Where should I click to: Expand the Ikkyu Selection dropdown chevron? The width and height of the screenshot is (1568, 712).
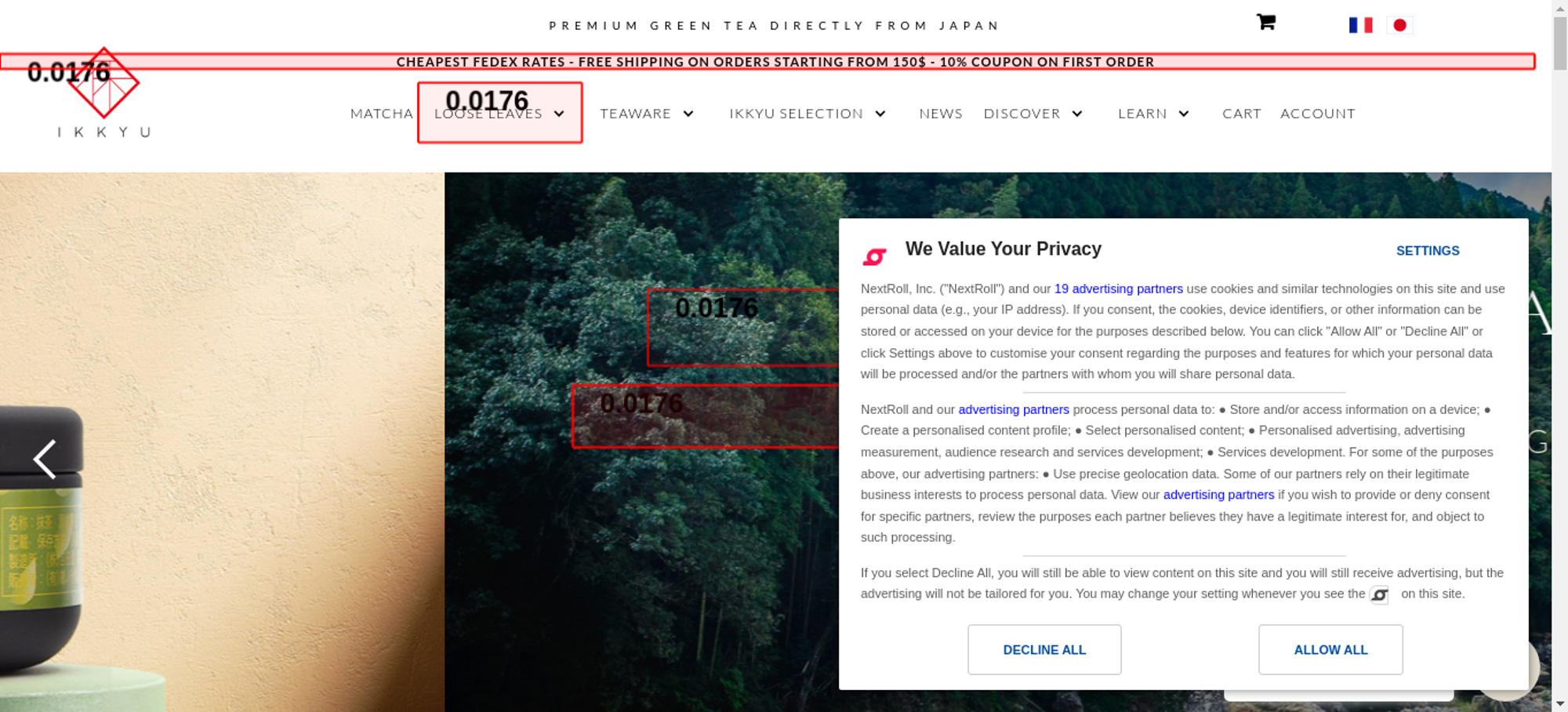point(880,114)
